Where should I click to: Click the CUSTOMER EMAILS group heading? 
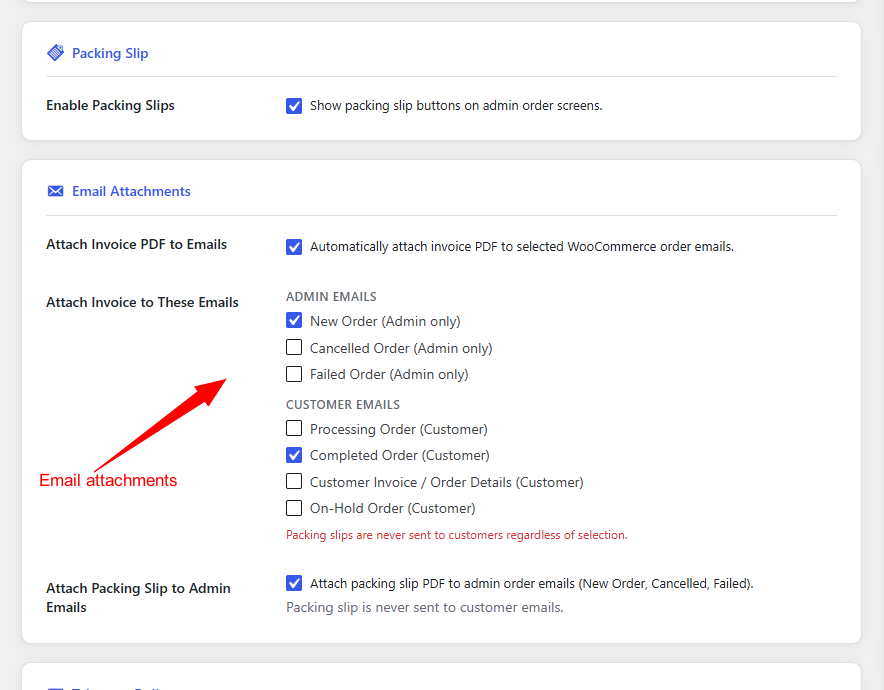pyautogui.click(x=343, y=405)
